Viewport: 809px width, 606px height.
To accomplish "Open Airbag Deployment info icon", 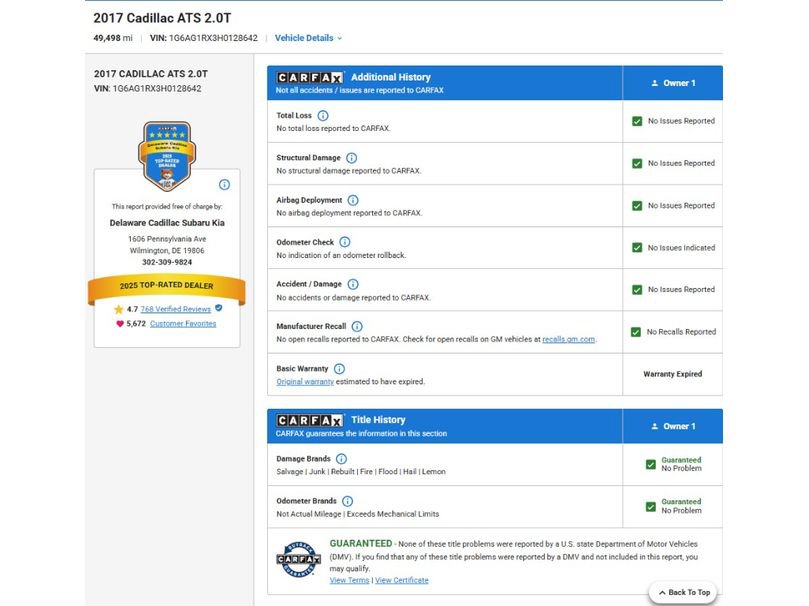I will coord(353,200).
